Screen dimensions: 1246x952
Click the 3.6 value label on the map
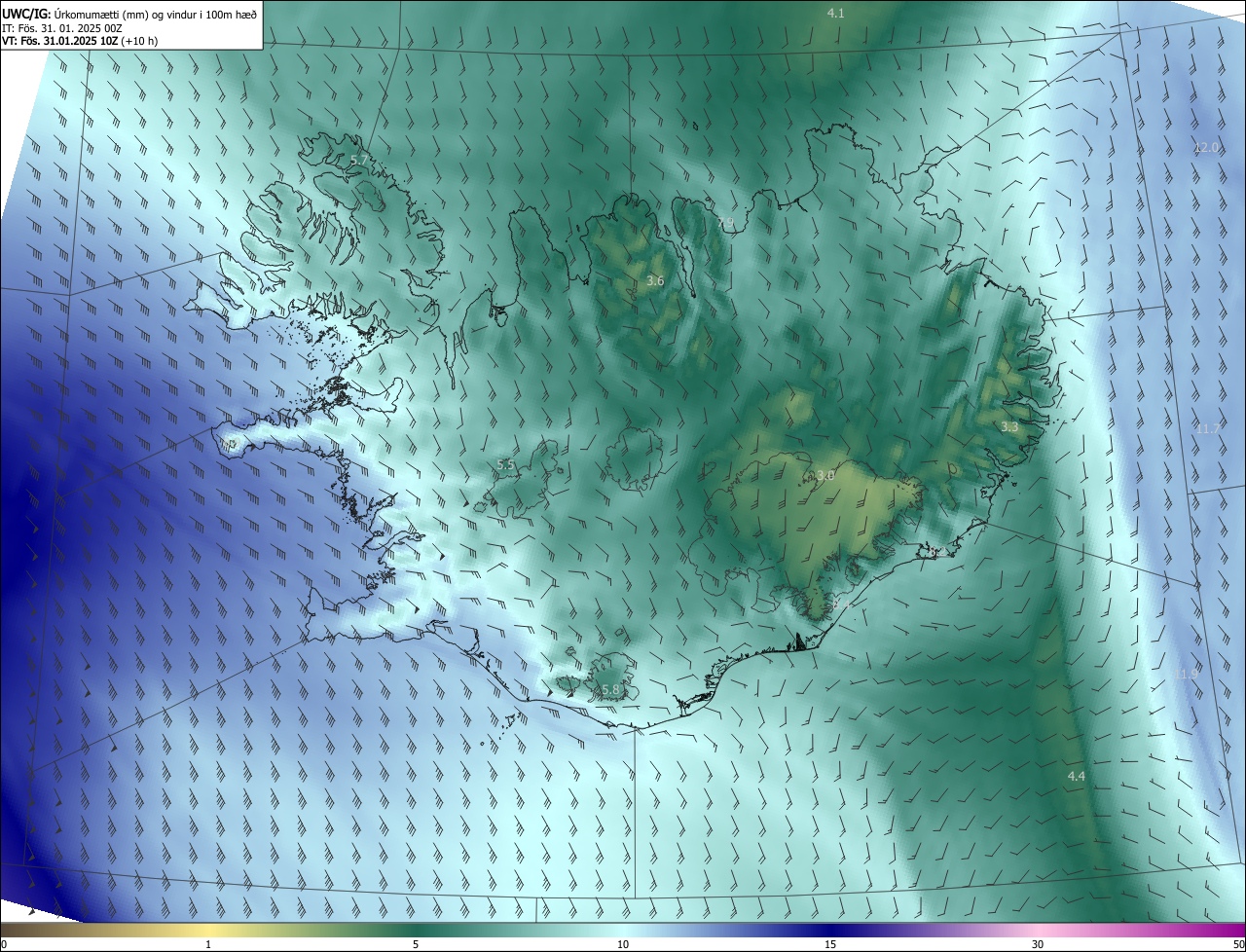655,281
